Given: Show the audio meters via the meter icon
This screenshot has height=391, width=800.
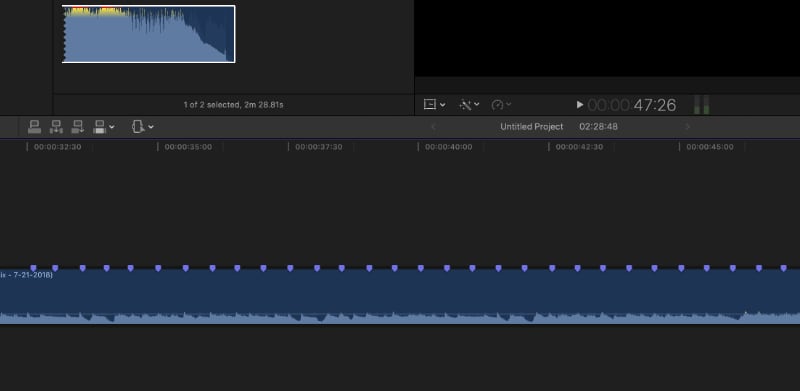Looking at the screenshot, I should coord(702,105).
